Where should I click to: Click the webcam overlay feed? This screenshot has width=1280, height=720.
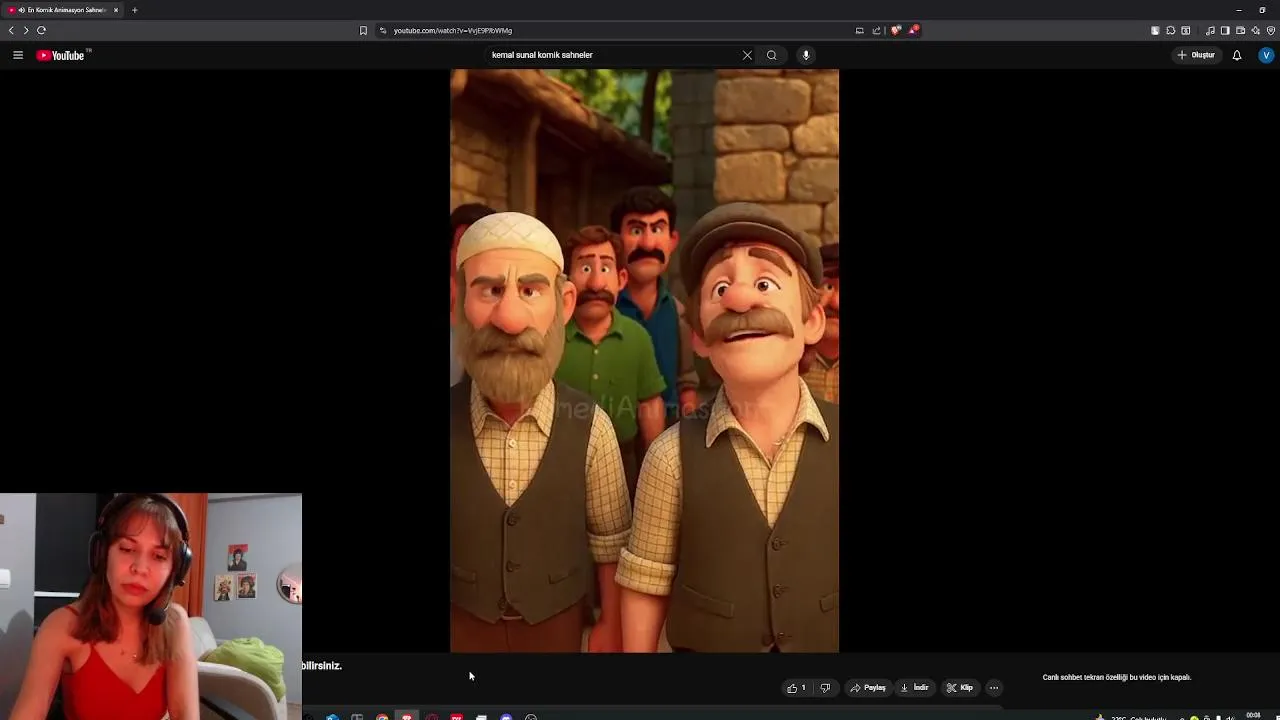151,606
